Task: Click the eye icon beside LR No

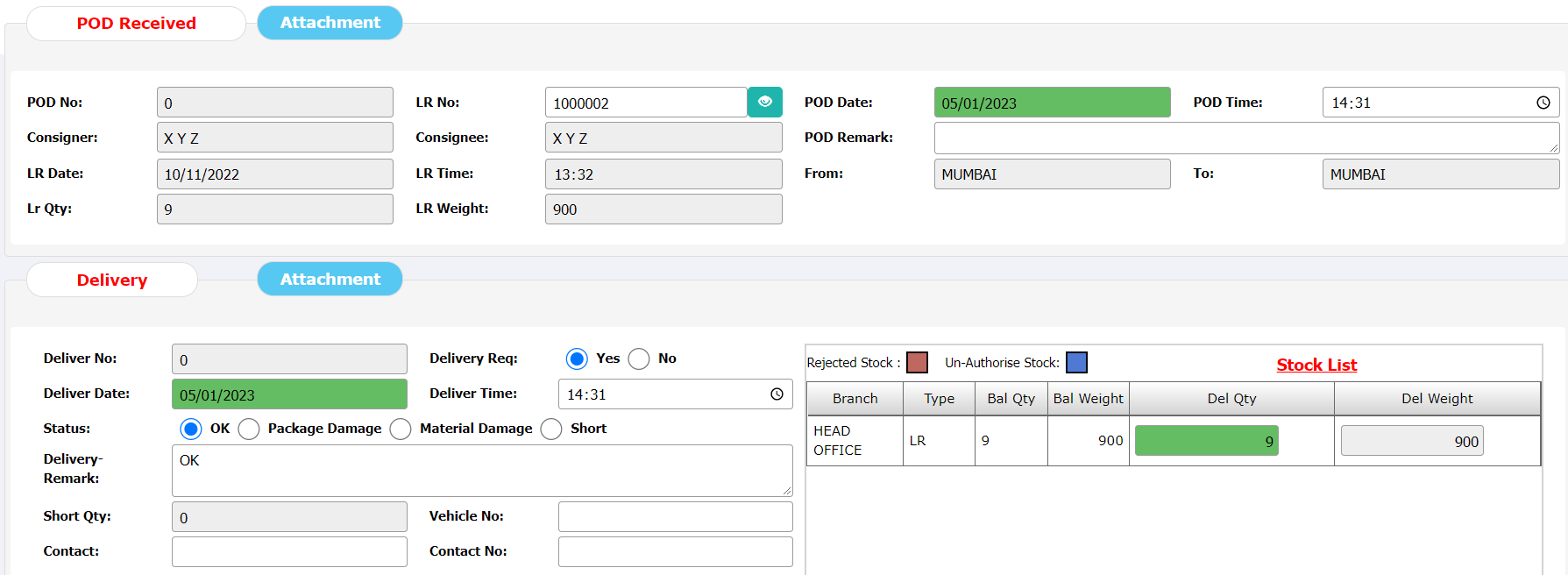Action: click(x=764, y=103)
